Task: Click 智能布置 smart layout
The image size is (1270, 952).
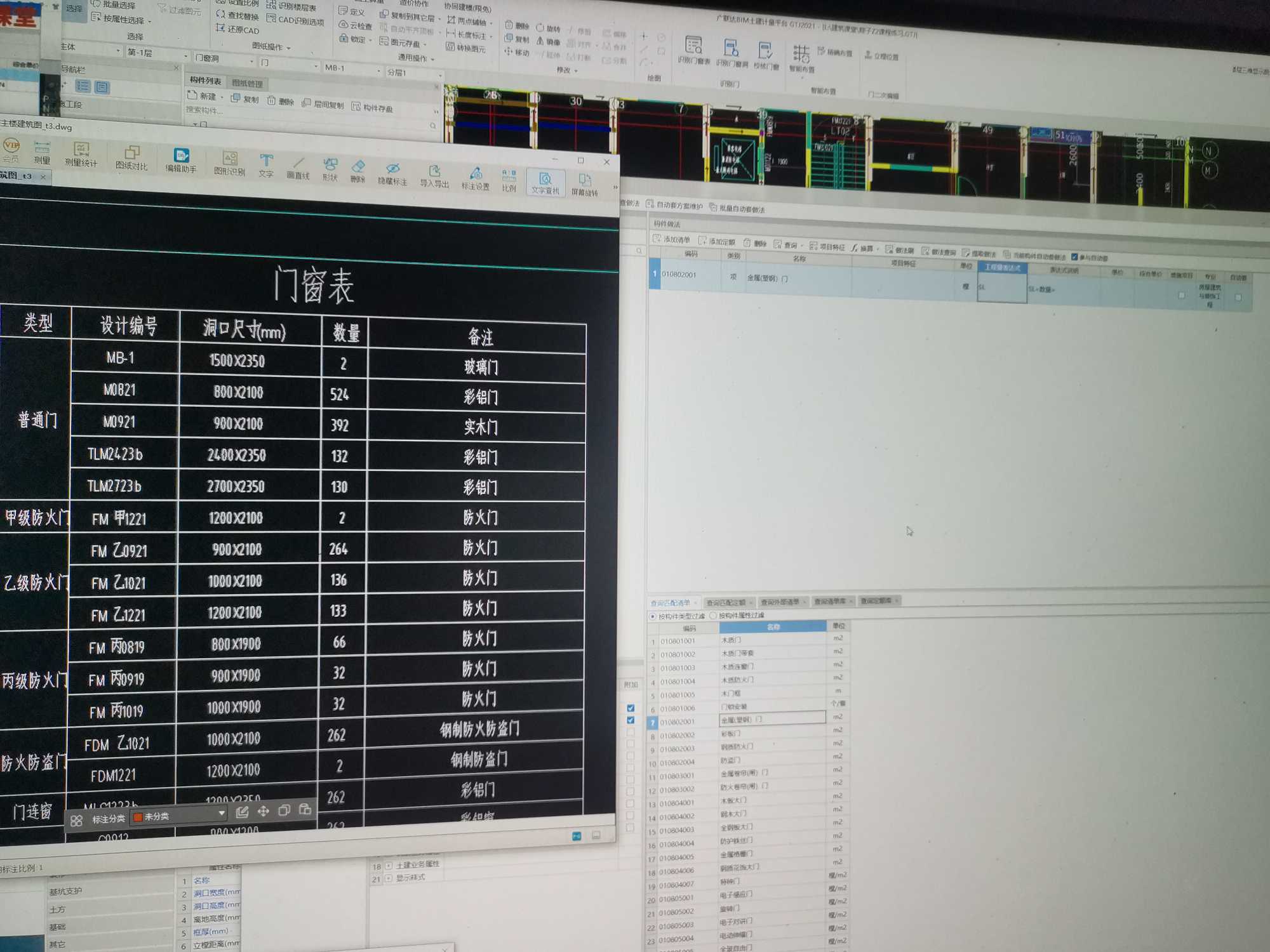Action: pyautogui.click(x=801, y=58)
